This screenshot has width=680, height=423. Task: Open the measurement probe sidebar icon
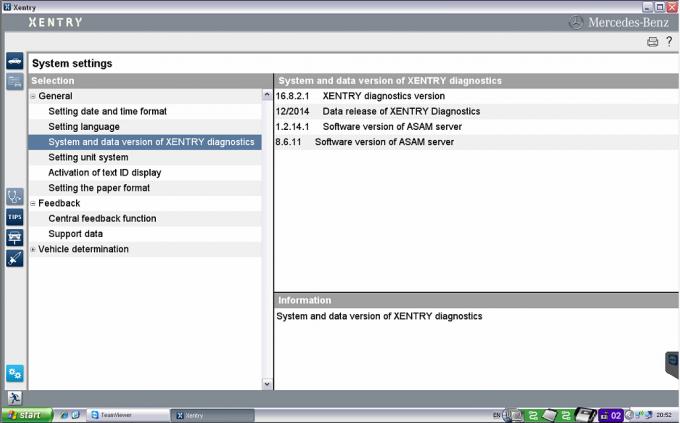(15, 259)
